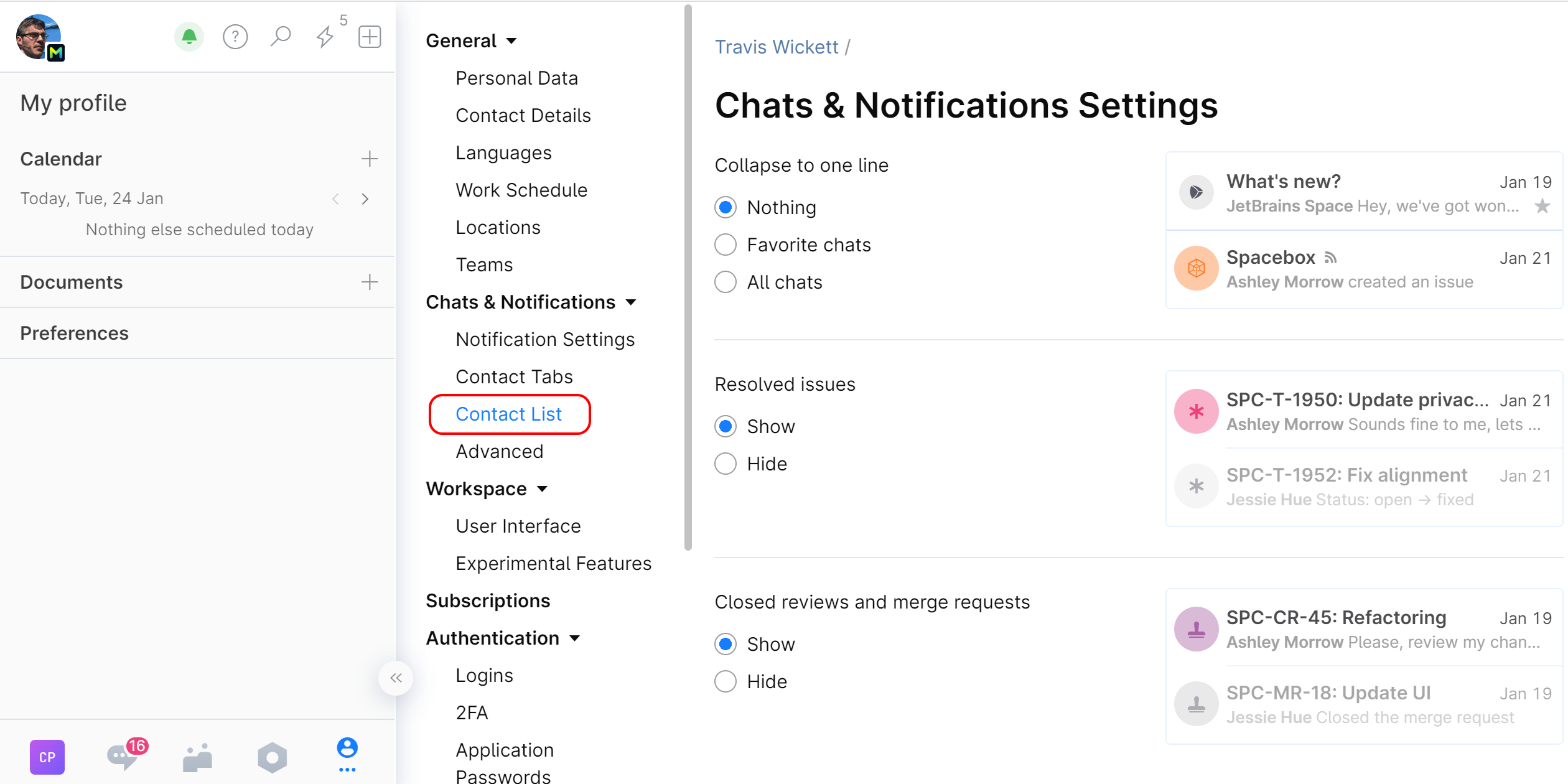
Task: Click the Travis Wickett breadcrumb link
Action: click(776, 47)
